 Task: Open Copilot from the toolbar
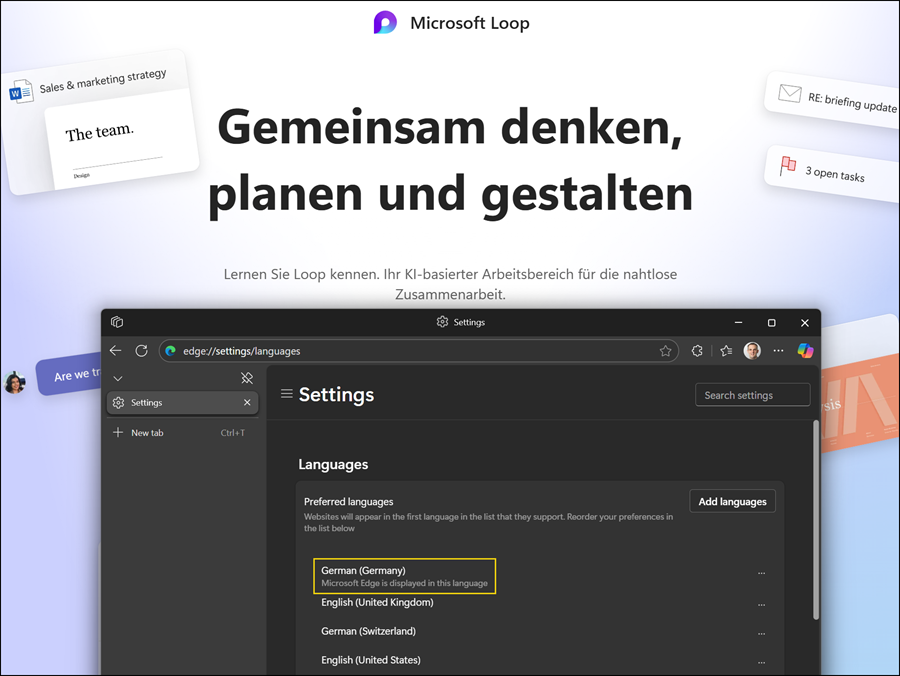pyautogui.click(x=805, y=351)
